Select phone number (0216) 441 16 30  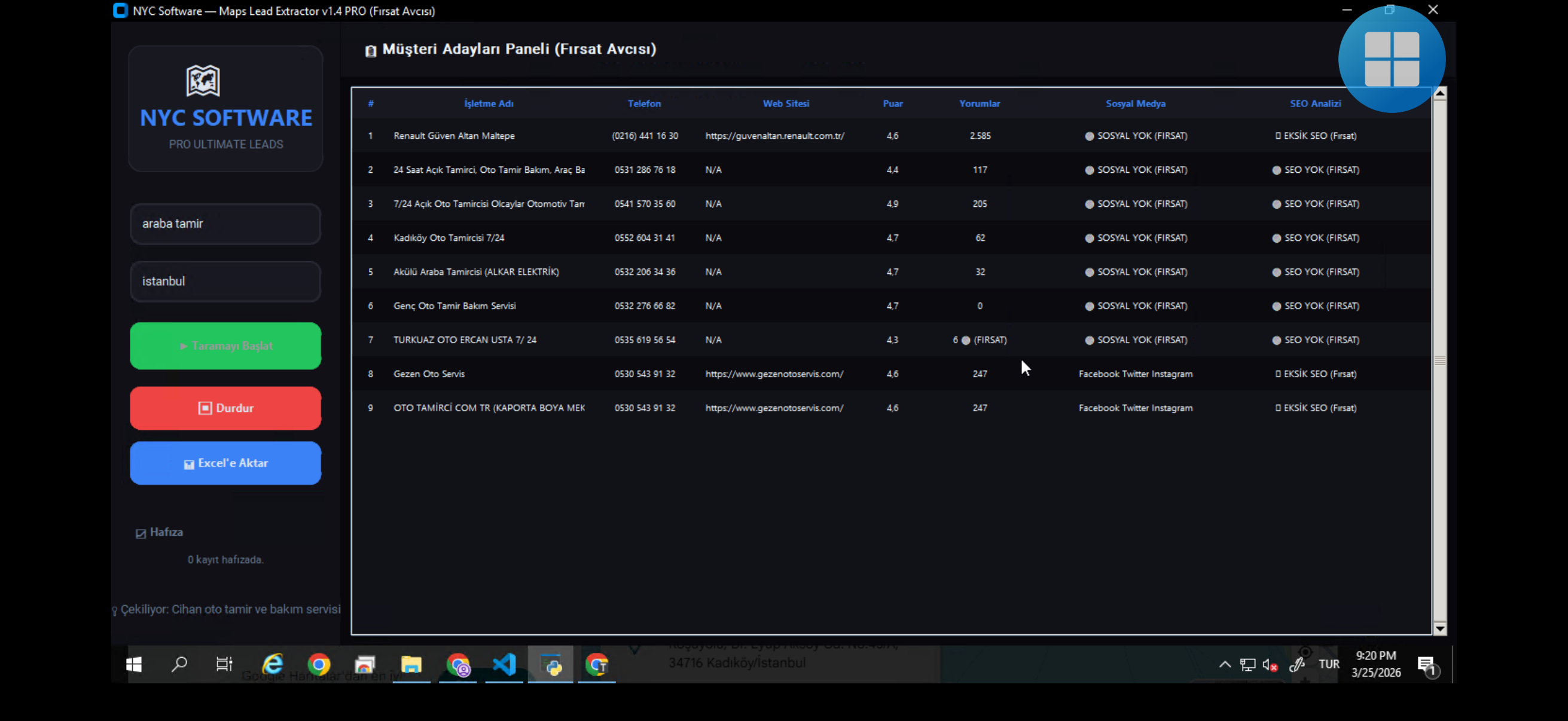pyautogui.click(x=645, y=136)
